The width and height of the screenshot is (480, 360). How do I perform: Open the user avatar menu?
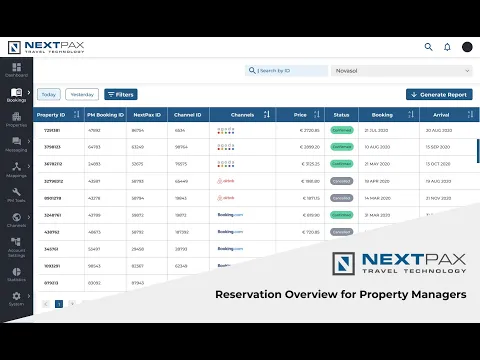[x=467, y=47]
